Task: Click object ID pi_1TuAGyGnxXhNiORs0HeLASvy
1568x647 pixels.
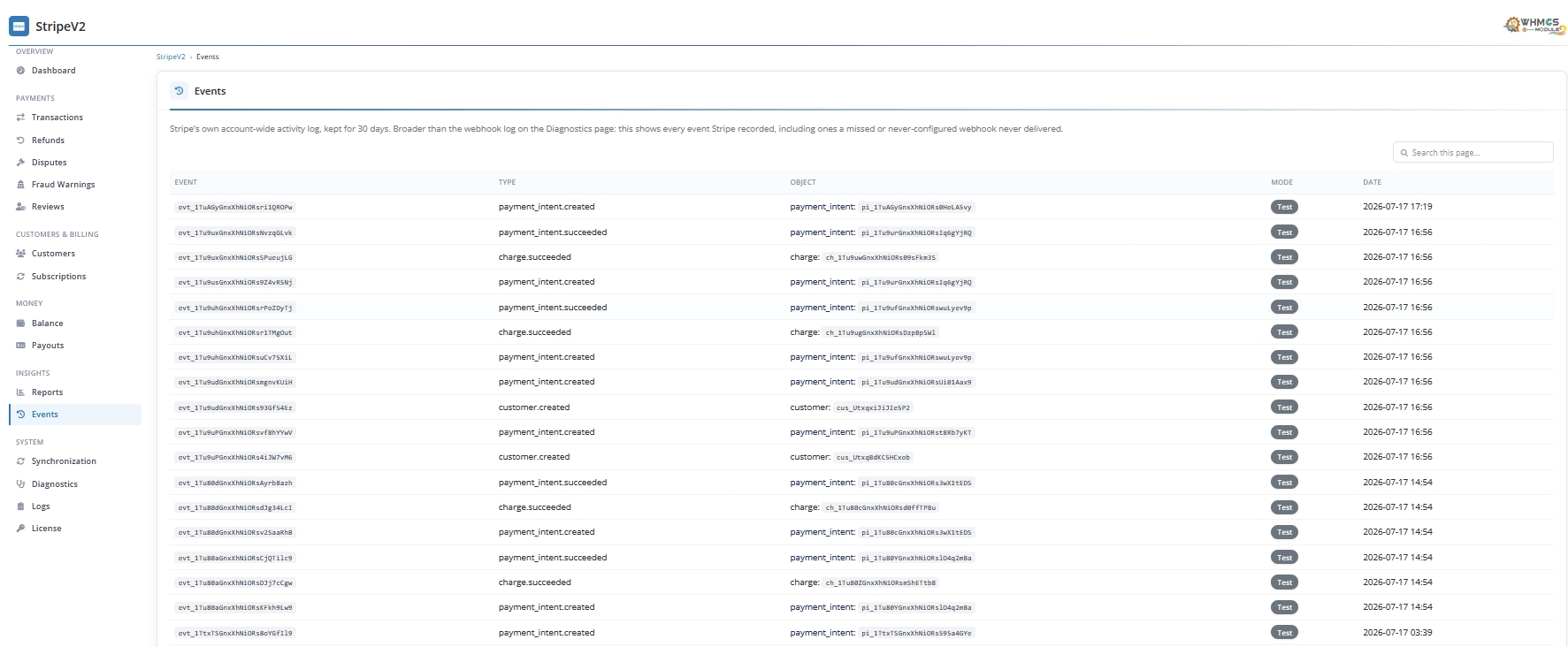Action: point(916,207)
